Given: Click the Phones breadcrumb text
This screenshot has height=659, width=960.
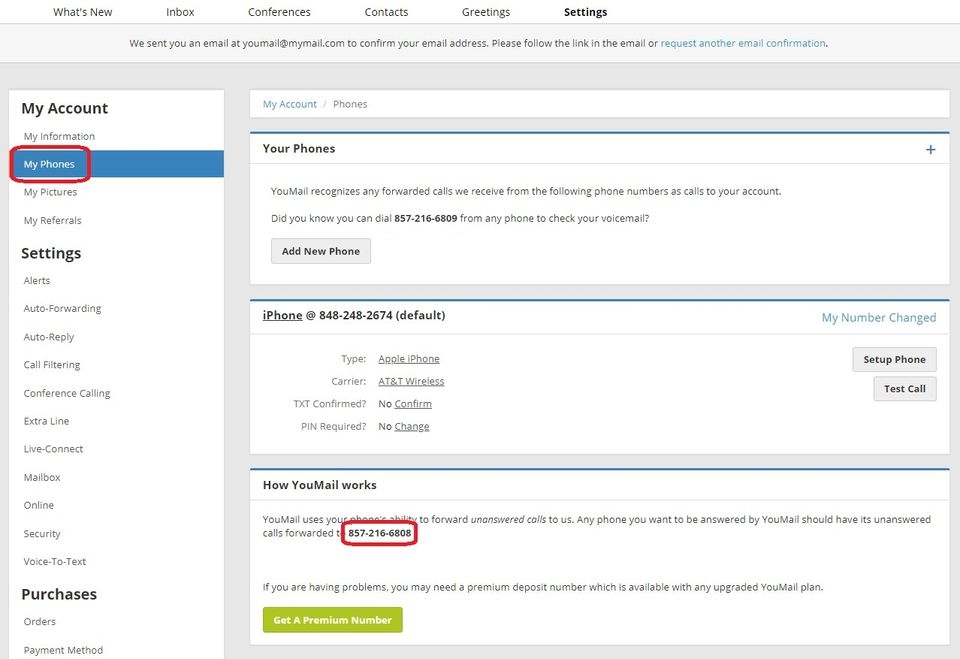Looking at the screenshot, I should 350,104.
